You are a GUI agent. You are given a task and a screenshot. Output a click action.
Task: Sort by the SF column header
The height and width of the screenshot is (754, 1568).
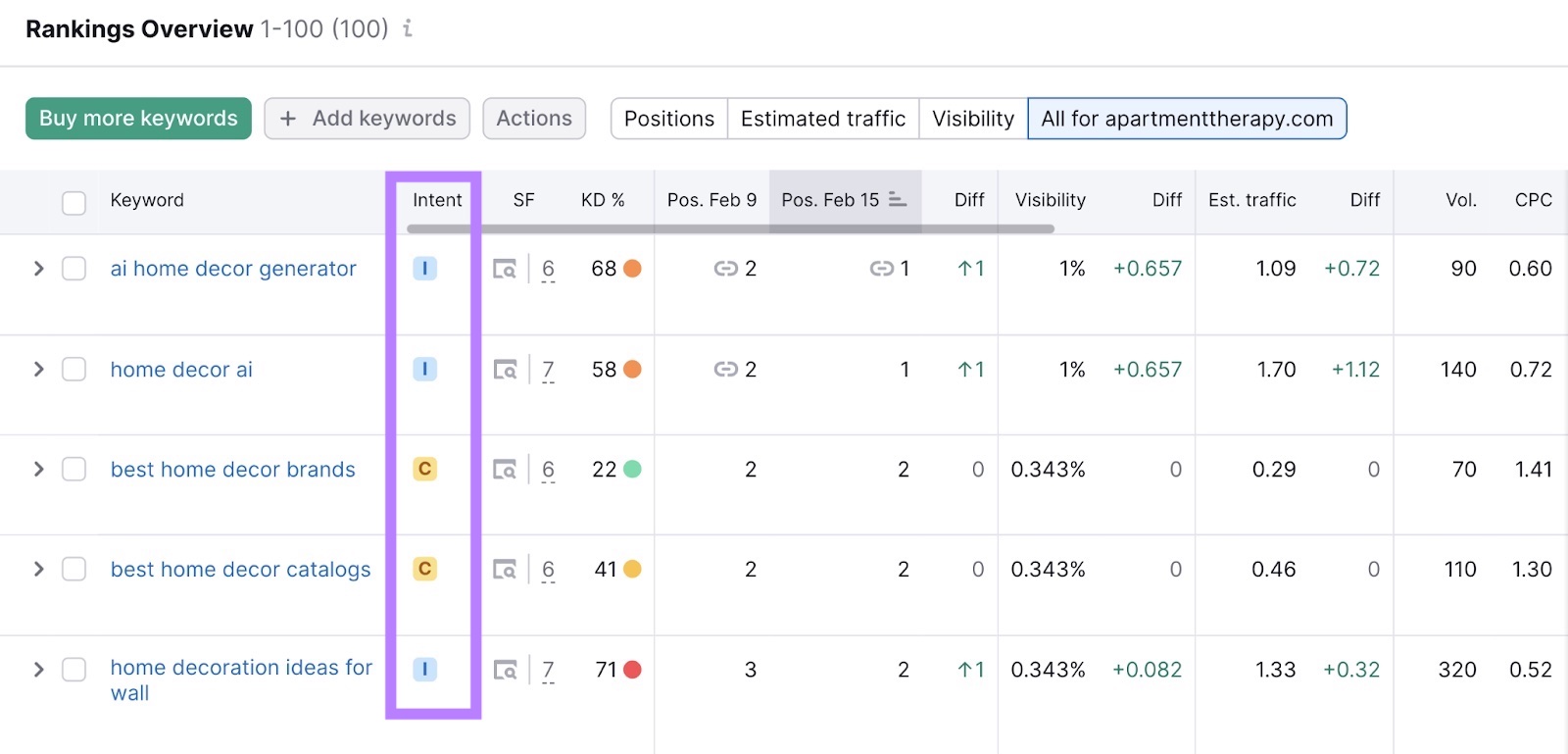tap(524, 200)
